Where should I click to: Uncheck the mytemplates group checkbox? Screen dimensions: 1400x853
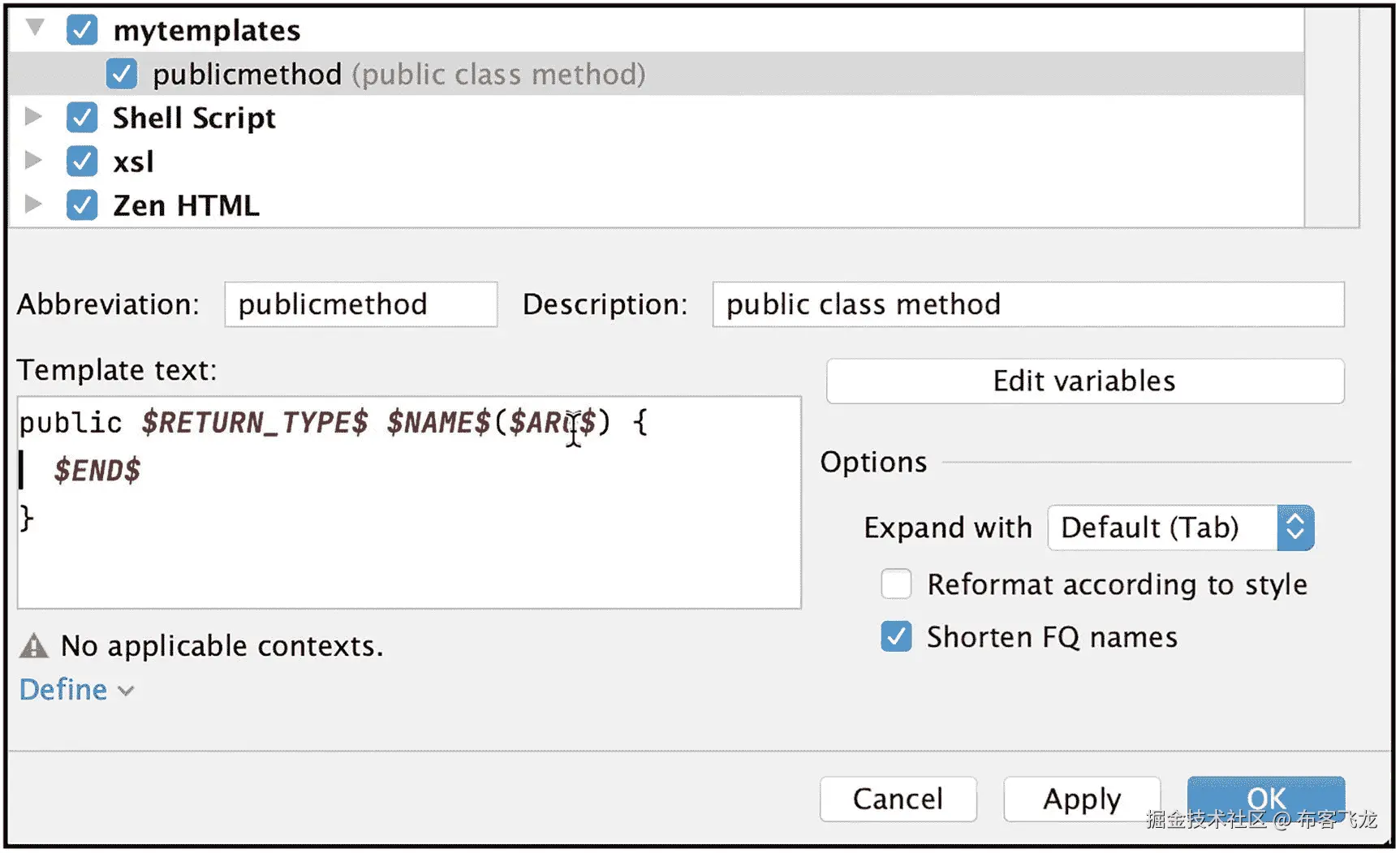tap(82, 30)
